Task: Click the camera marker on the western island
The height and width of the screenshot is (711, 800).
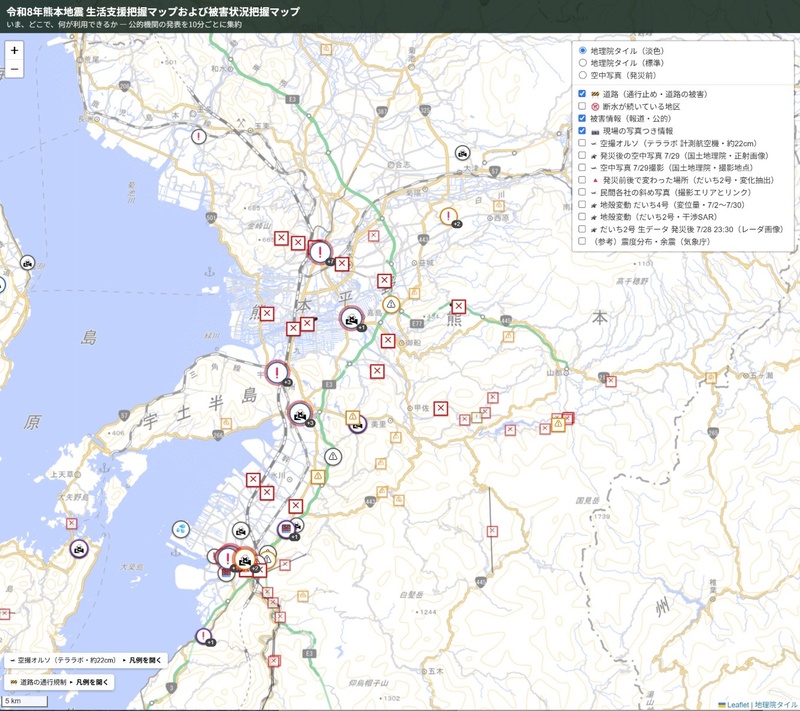Action: 79,549
